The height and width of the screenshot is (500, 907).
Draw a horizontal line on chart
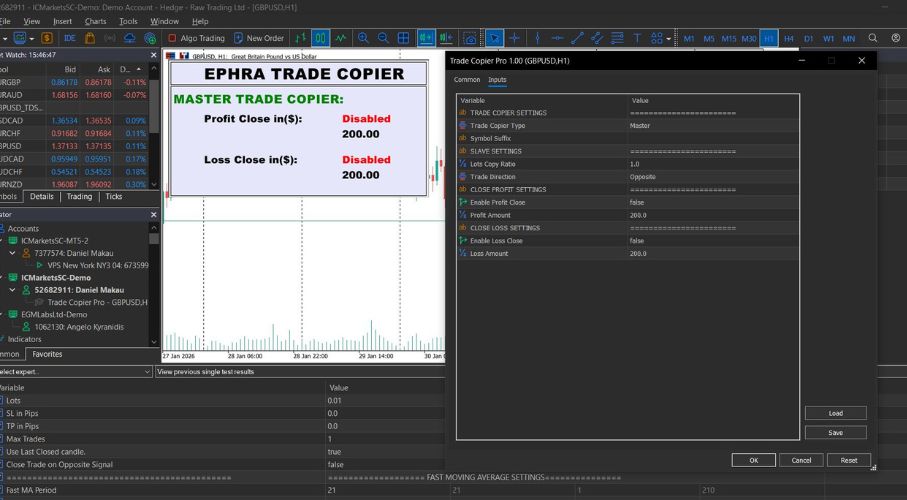[x=557, y=38]
